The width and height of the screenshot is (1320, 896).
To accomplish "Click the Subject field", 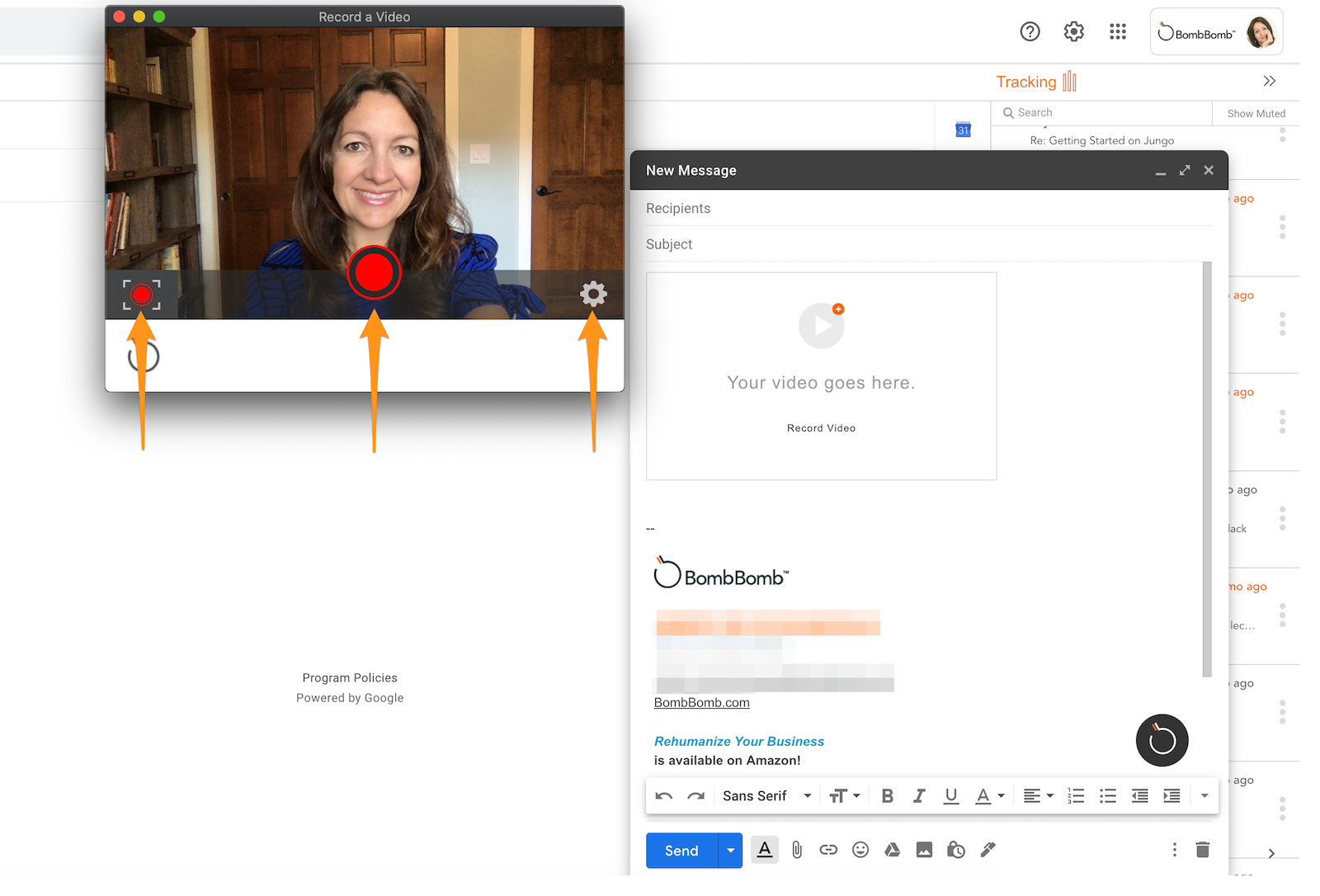I will tap(929, 244).
